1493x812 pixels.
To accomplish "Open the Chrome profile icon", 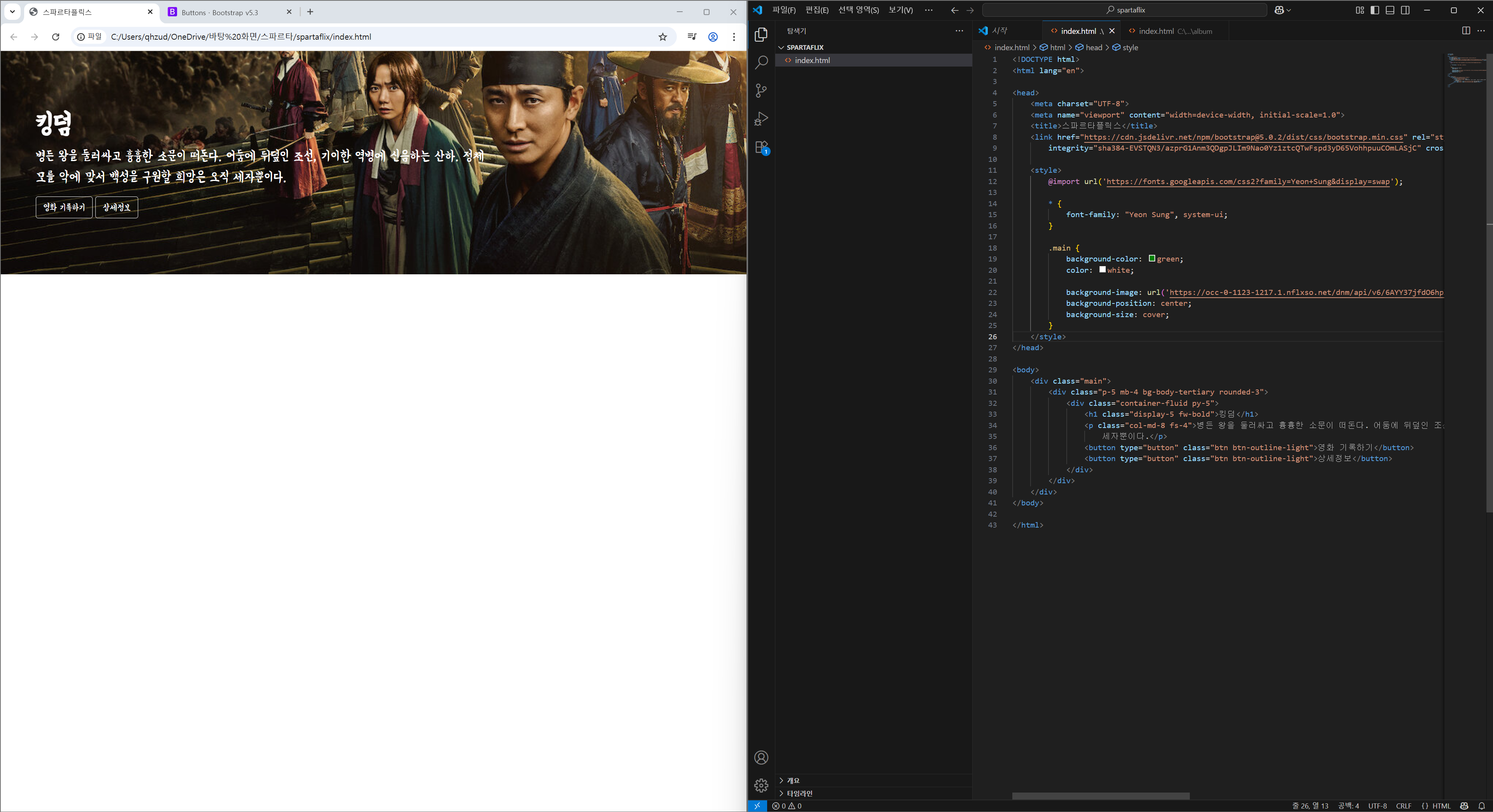I will 713,37.
